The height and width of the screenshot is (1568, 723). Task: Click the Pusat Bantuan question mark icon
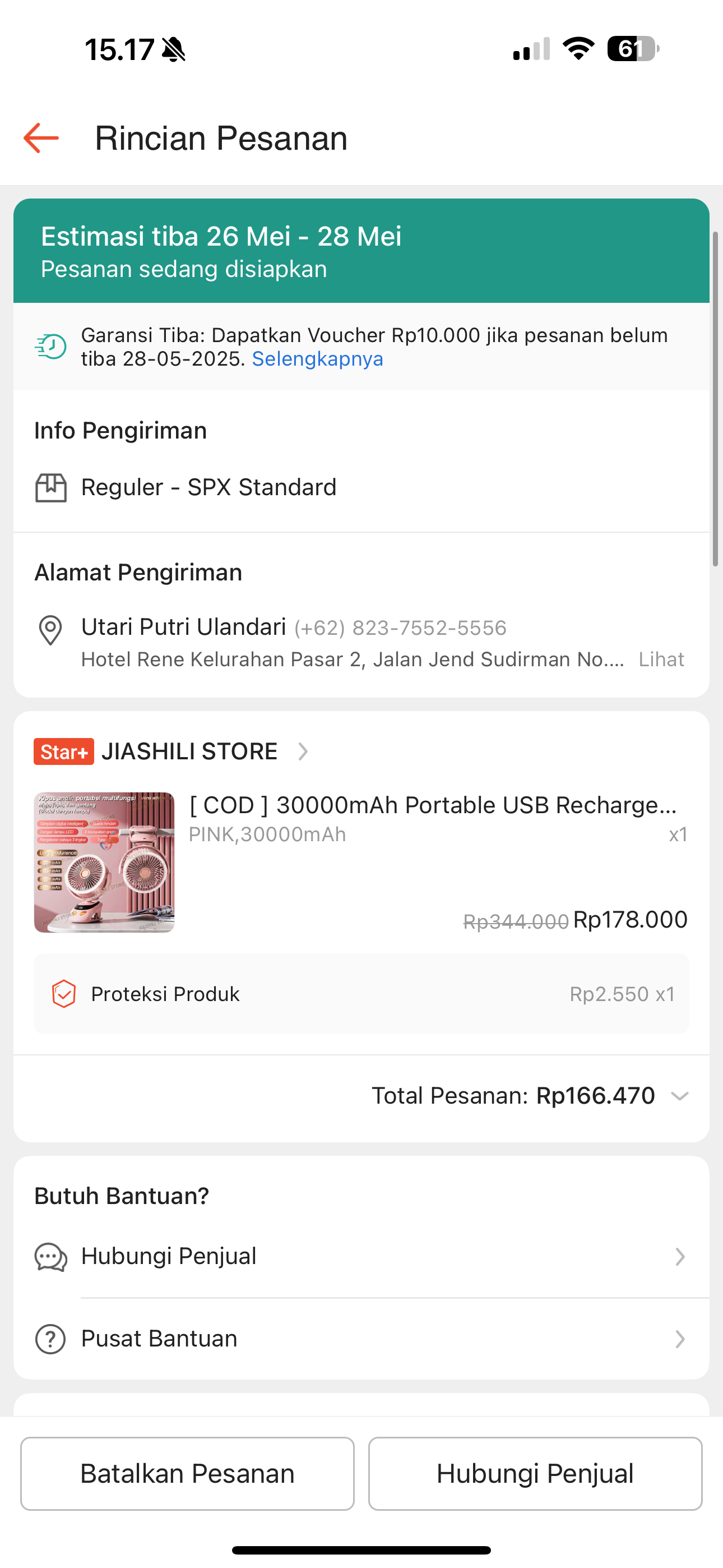pos(50,1339)
